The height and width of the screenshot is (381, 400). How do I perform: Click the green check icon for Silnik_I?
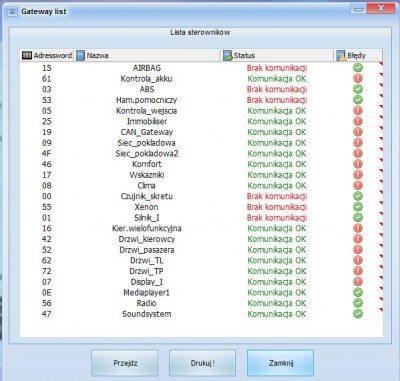pos(358,217)
